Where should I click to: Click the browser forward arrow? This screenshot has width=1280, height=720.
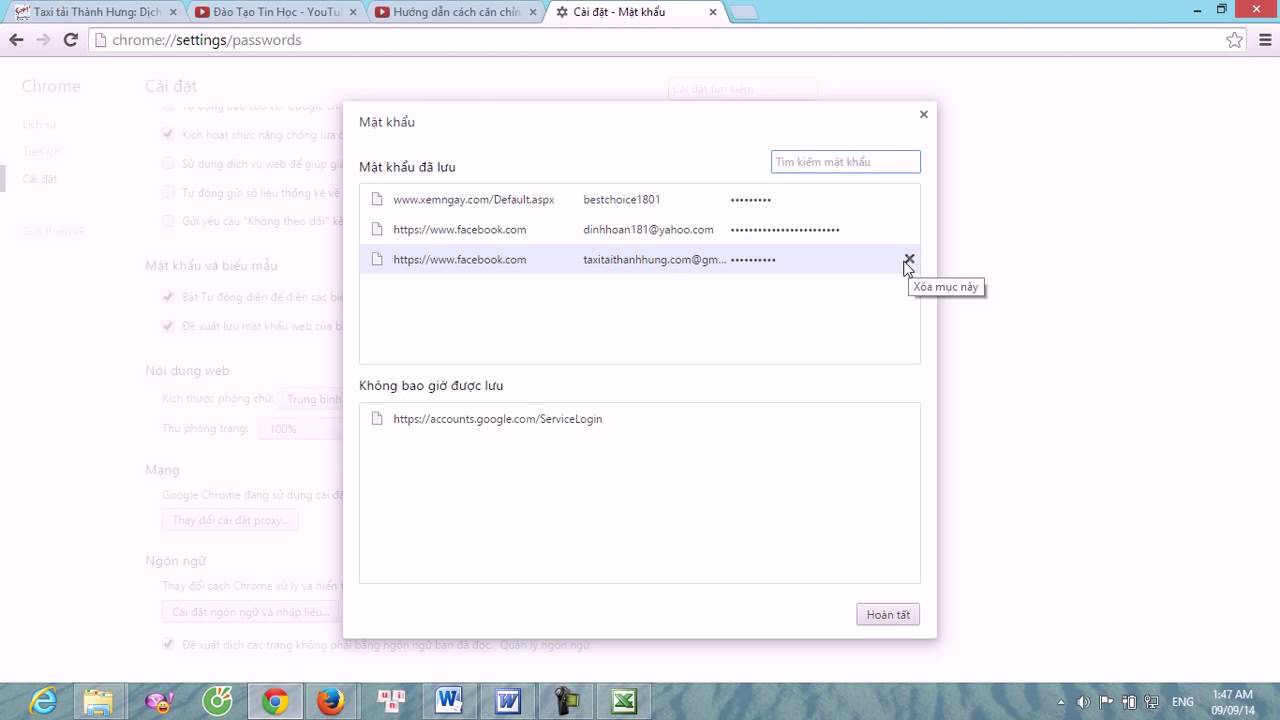43,40
